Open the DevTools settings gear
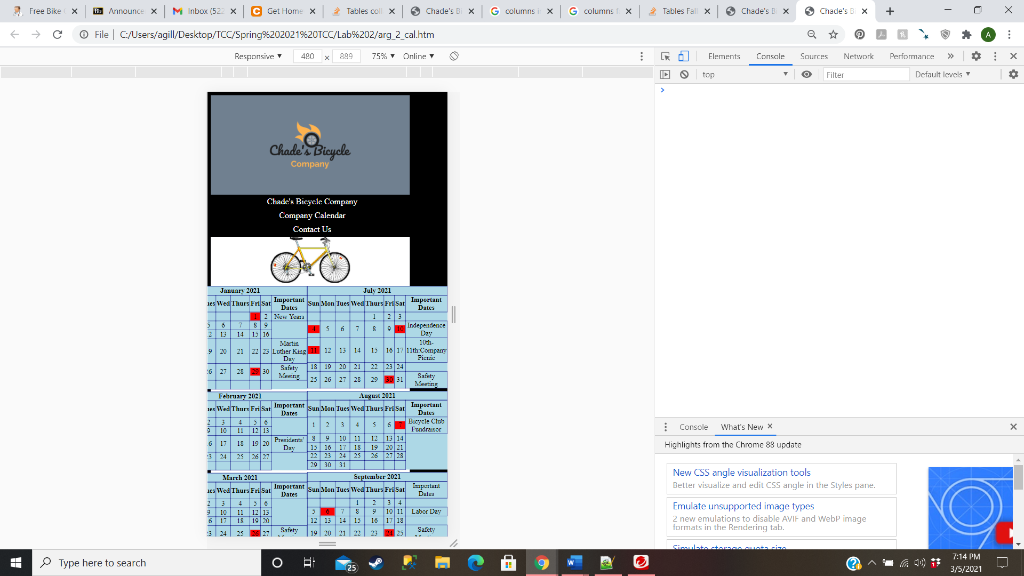 pos(975,56)
